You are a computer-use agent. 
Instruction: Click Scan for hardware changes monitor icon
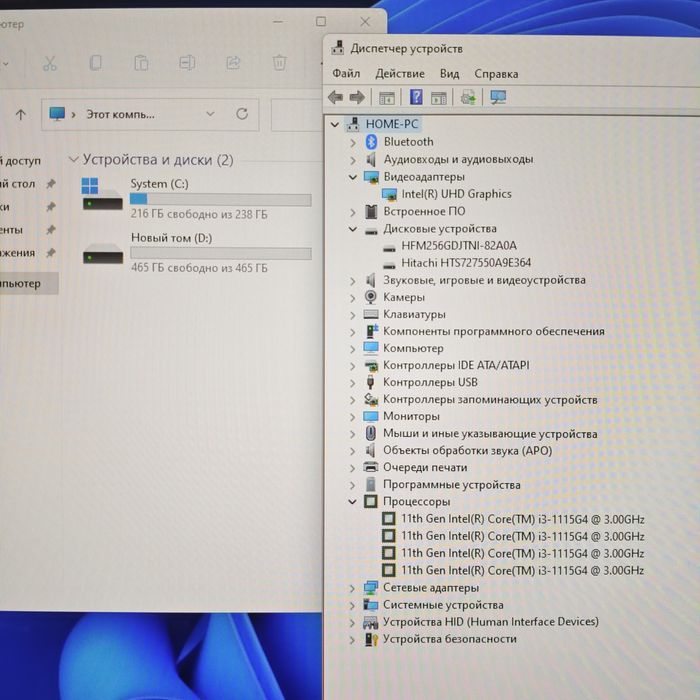point(498,97)
